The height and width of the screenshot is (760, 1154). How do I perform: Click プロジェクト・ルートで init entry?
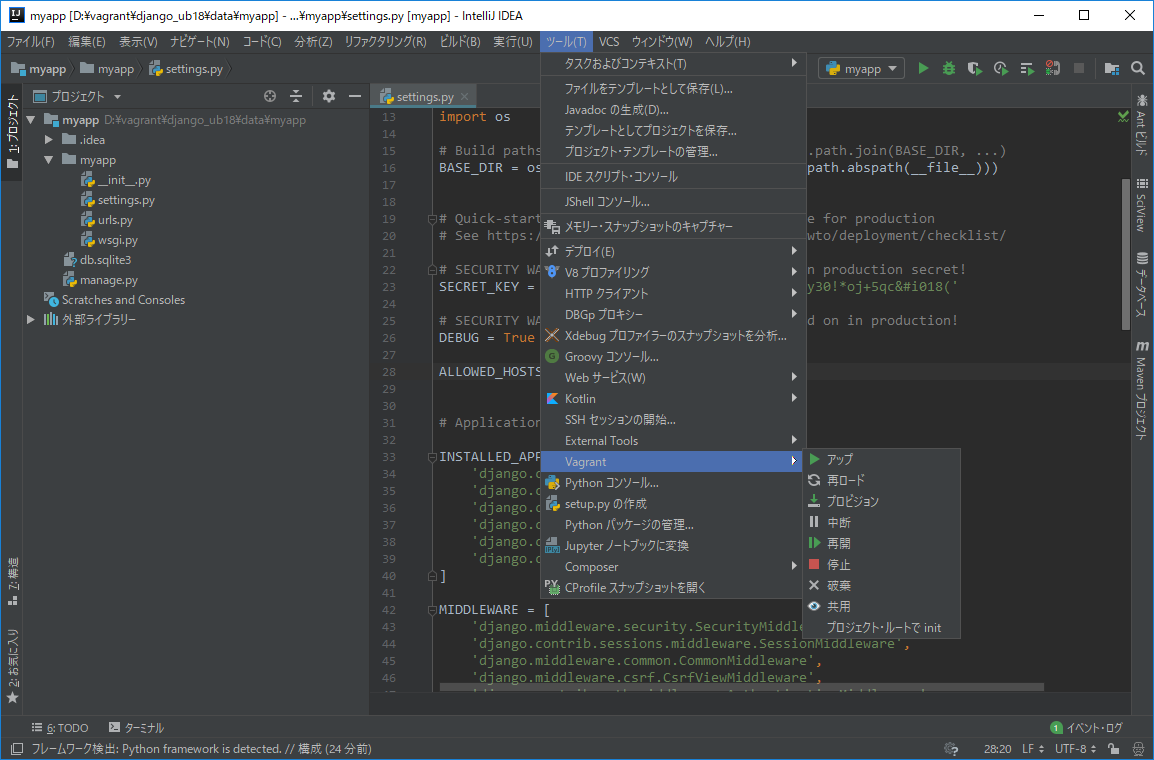pyautogui.click(x=881, y=628)
